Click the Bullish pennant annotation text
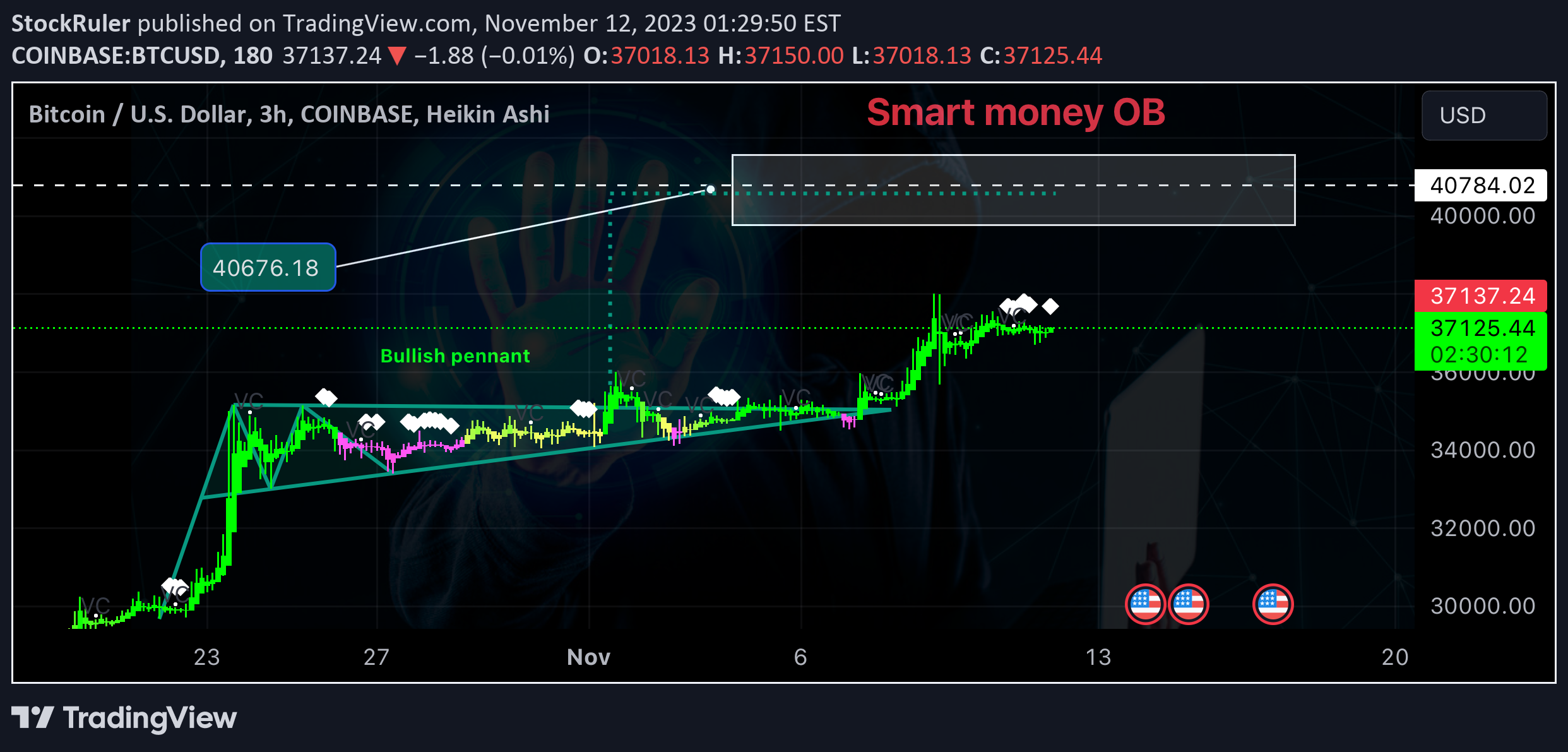Screen dimensions: 1568x752 pos(455,356)
